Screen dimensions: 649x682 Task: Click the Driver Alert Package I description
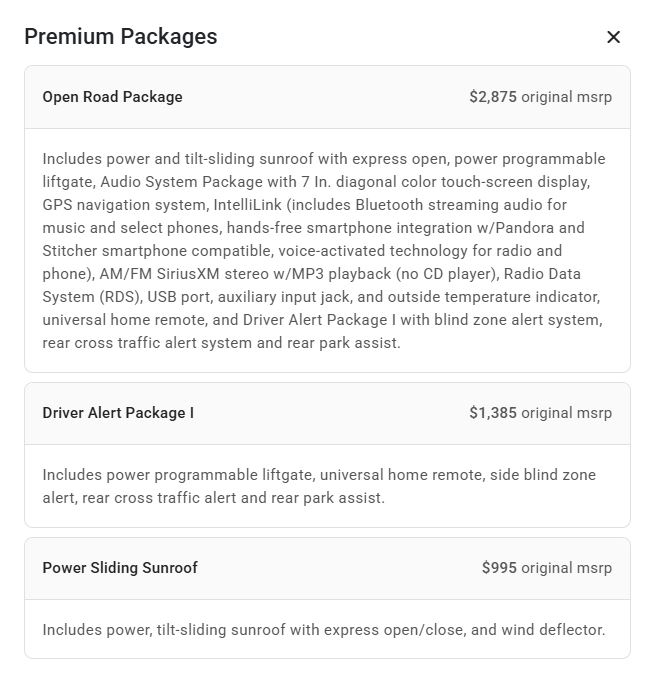coord(319,486)
